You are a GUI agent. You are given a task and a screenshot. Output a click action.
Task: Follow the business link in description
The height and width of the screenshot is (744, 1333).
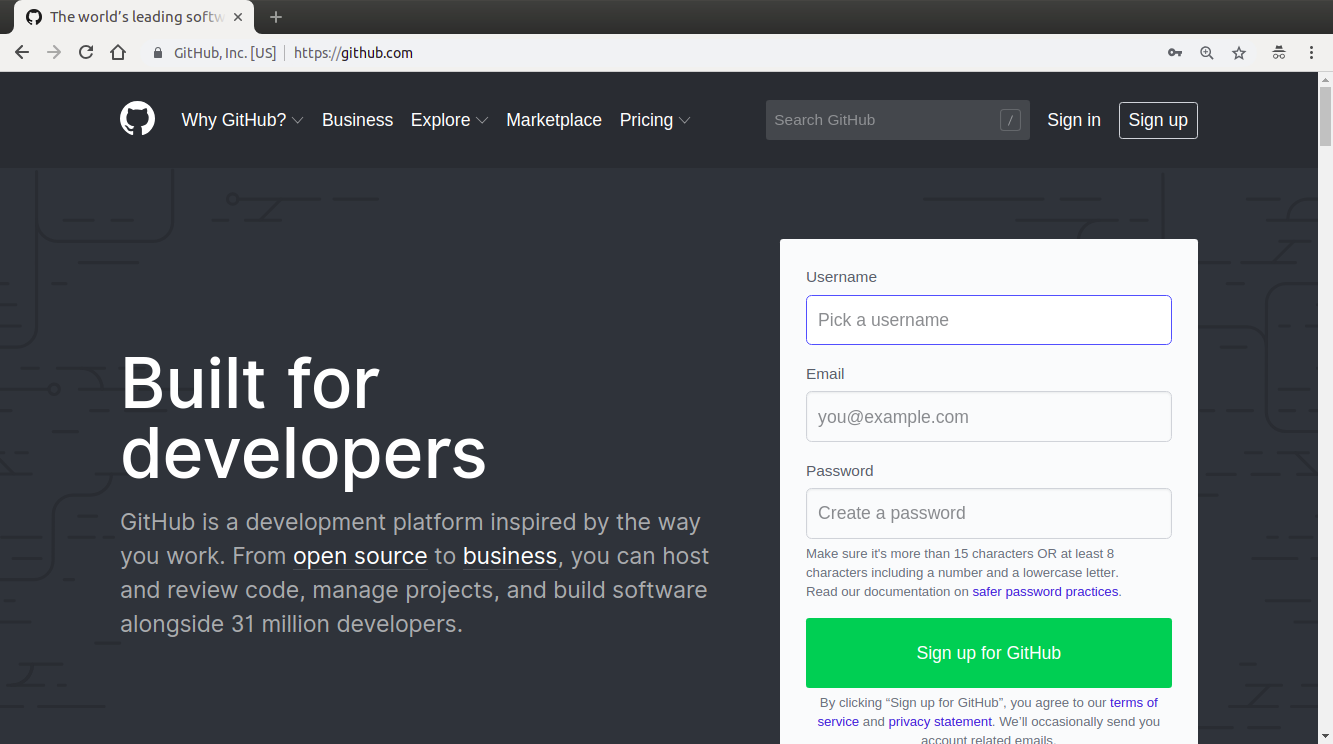click(510, 556)
